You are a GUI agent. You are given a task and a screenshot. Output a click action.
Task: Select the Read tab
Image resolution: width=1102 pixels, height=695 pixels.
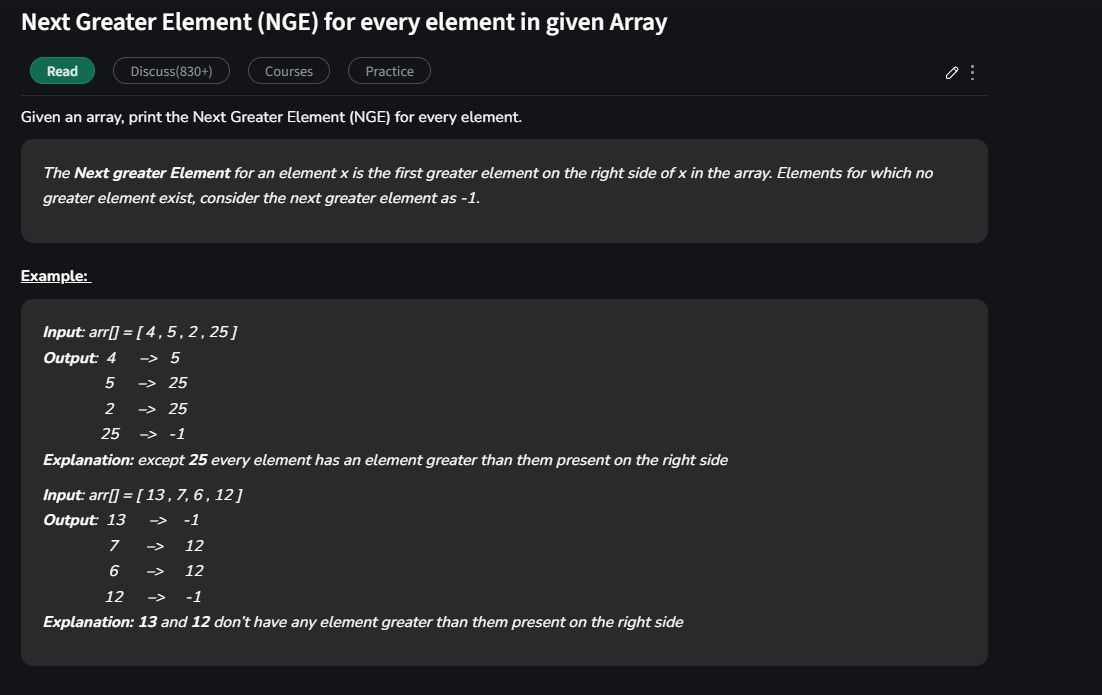62,71
